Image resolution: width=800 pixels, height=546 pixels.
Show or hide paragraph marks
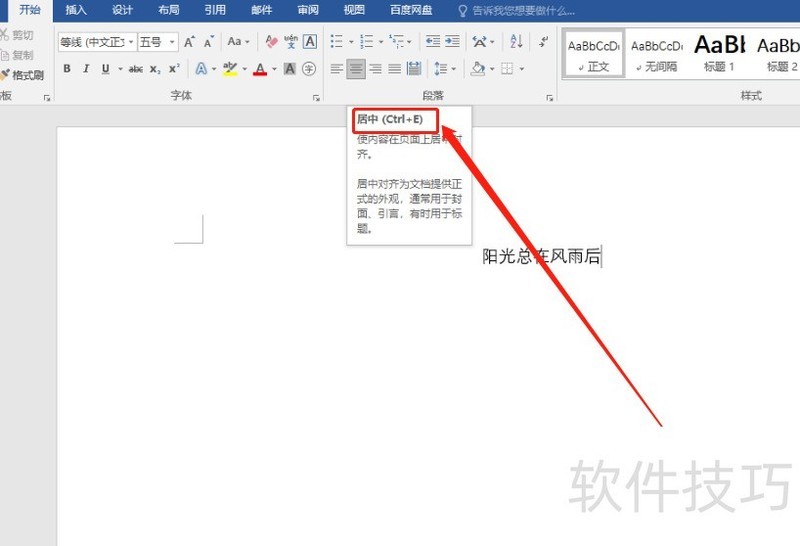544,41
